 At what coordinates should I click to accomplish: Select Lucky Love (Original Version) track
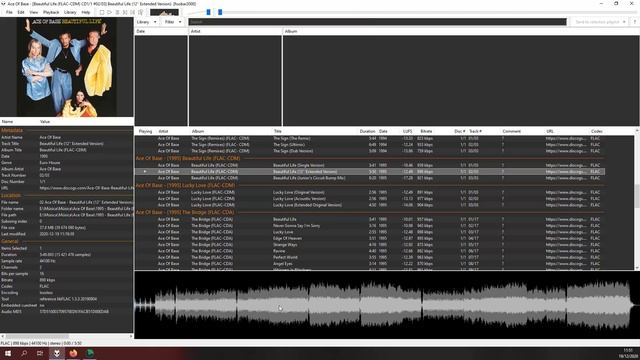point(370,192)
